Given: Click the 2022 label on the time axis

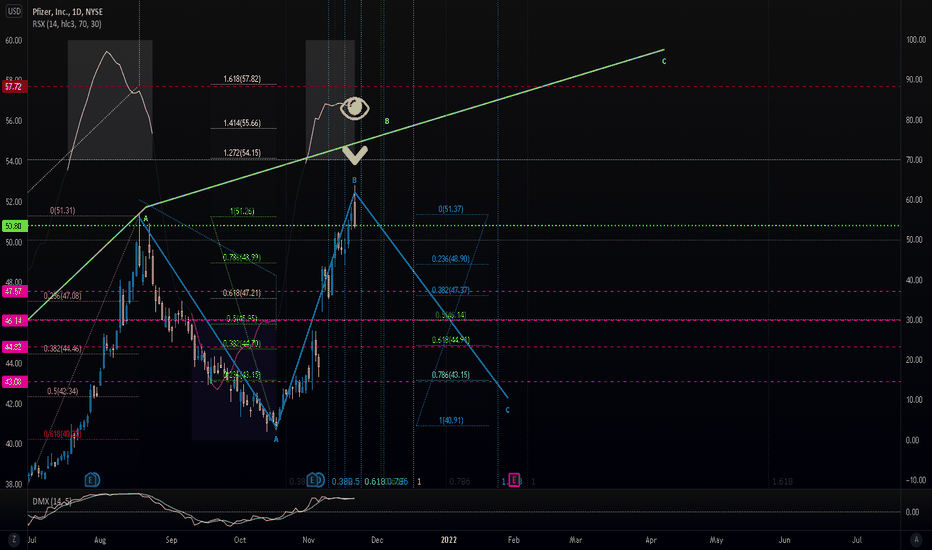Looking at the screenshot, I should click(448, 540).
